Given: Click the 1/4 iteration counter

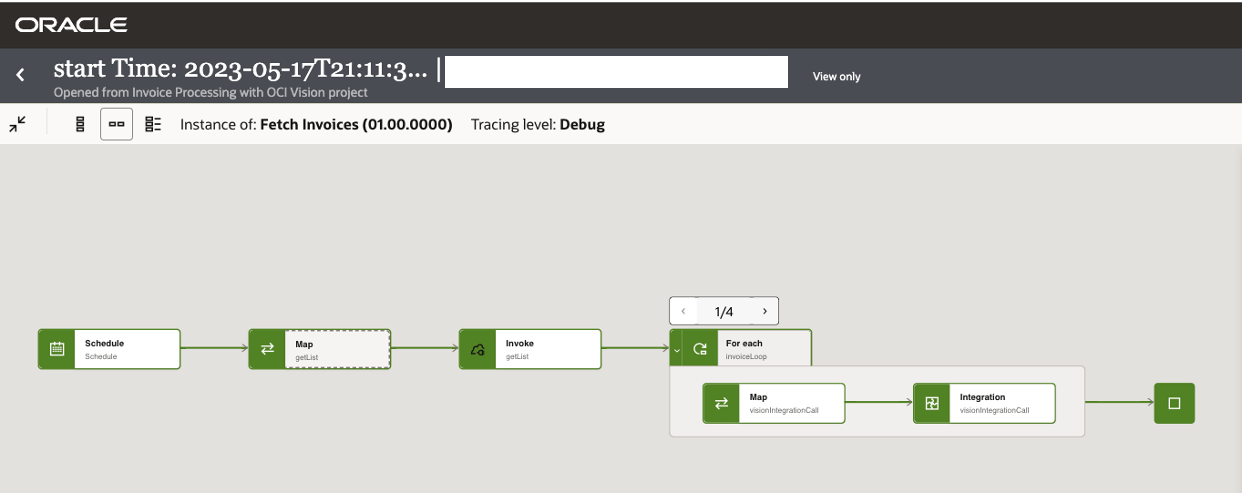Looking at the screenshot, I should pyautogui.click(x=724, y=311).
